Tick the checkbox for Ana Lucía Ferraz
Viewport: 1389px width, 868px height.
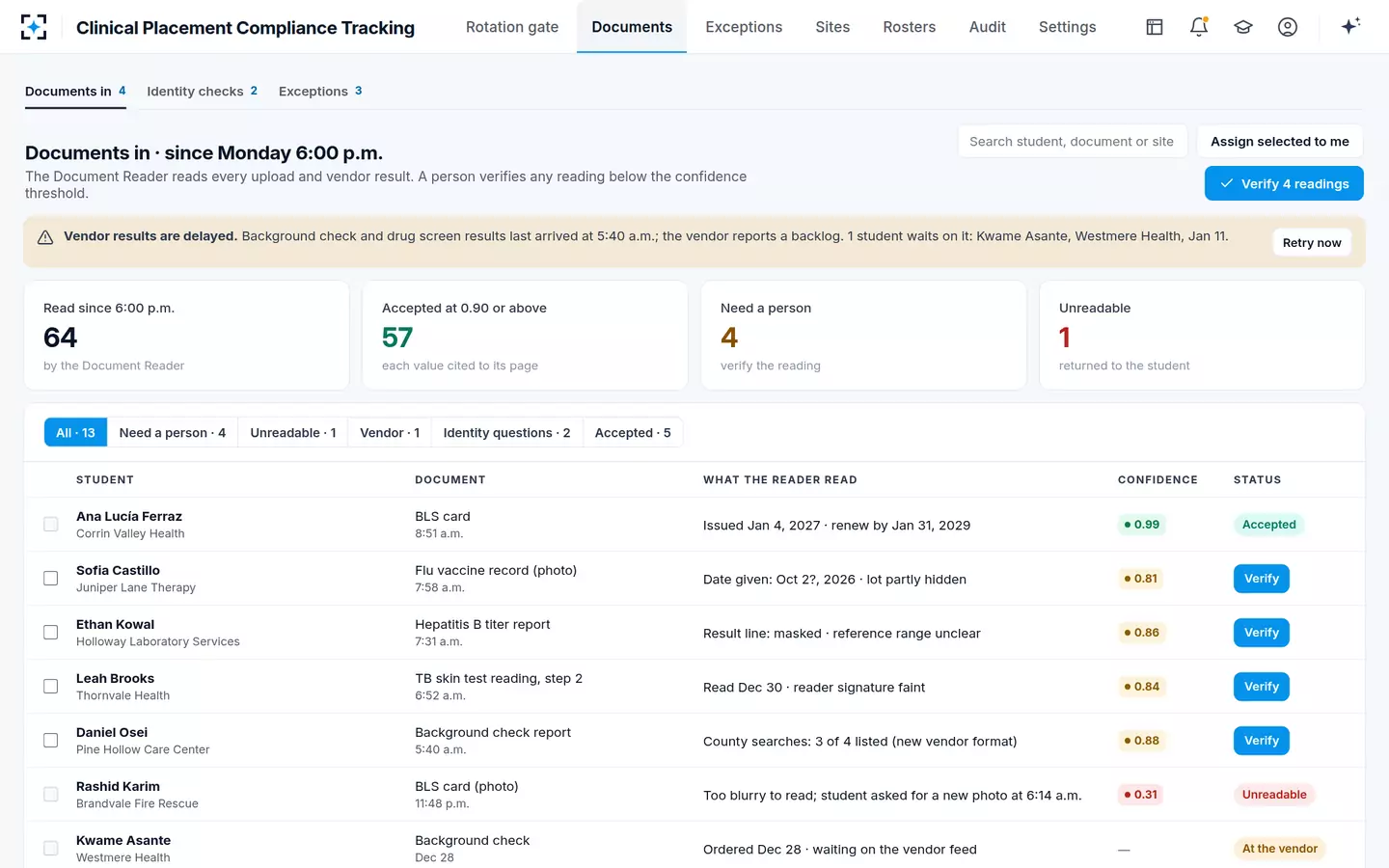click(51, 525)
